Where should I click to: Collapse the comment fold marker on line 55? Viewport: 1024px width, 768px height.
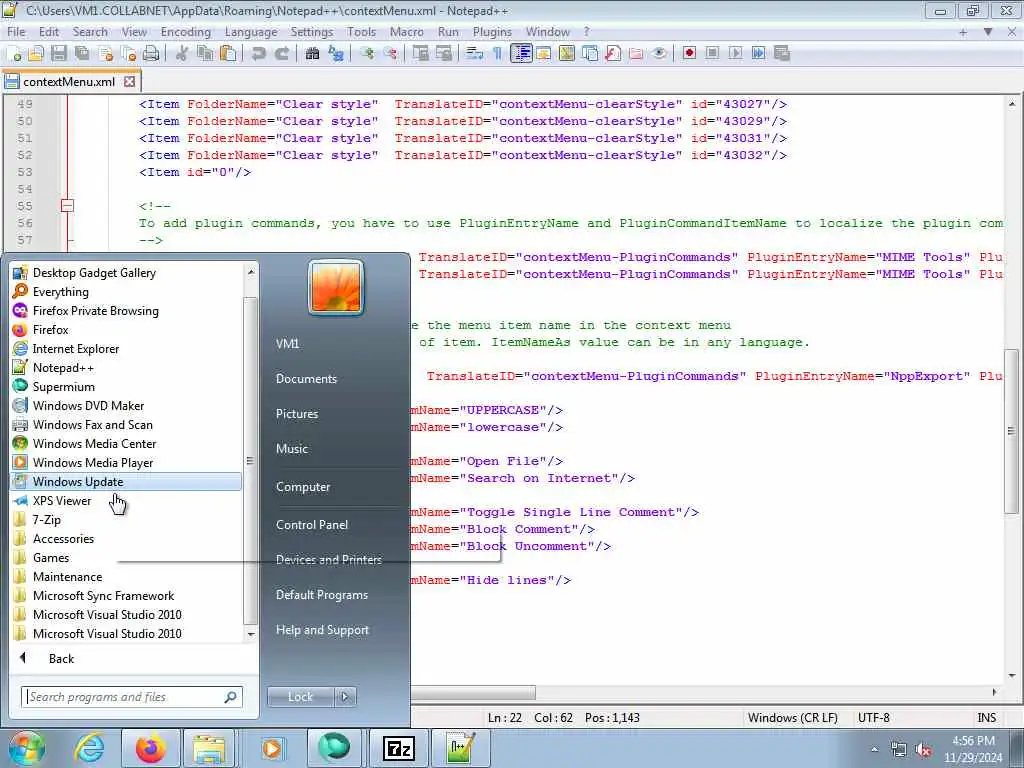(x=67, y=206)
